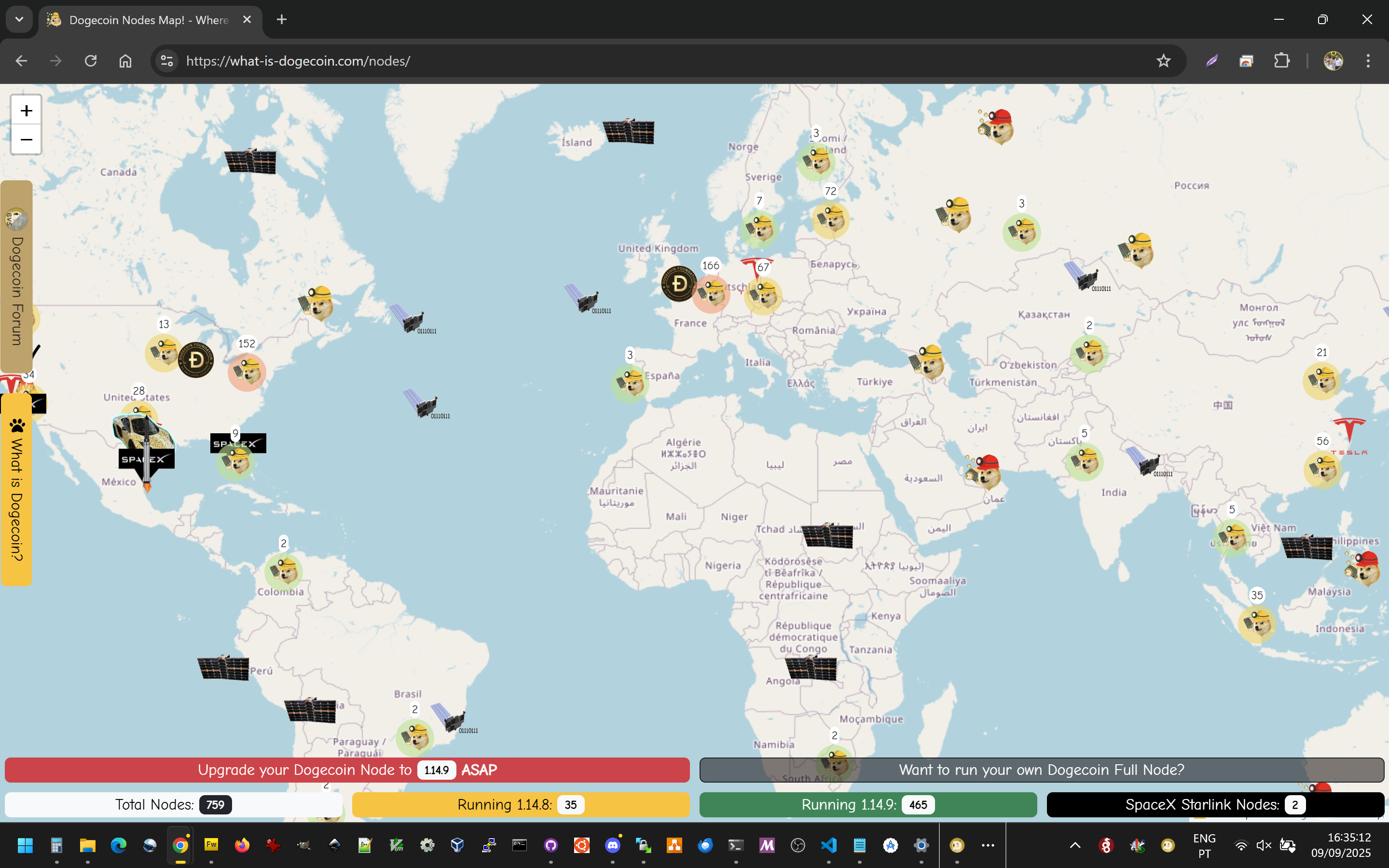1389x868 pixels.
Task: Open File Explorer from the taskbar
Action: coord(87,845)
